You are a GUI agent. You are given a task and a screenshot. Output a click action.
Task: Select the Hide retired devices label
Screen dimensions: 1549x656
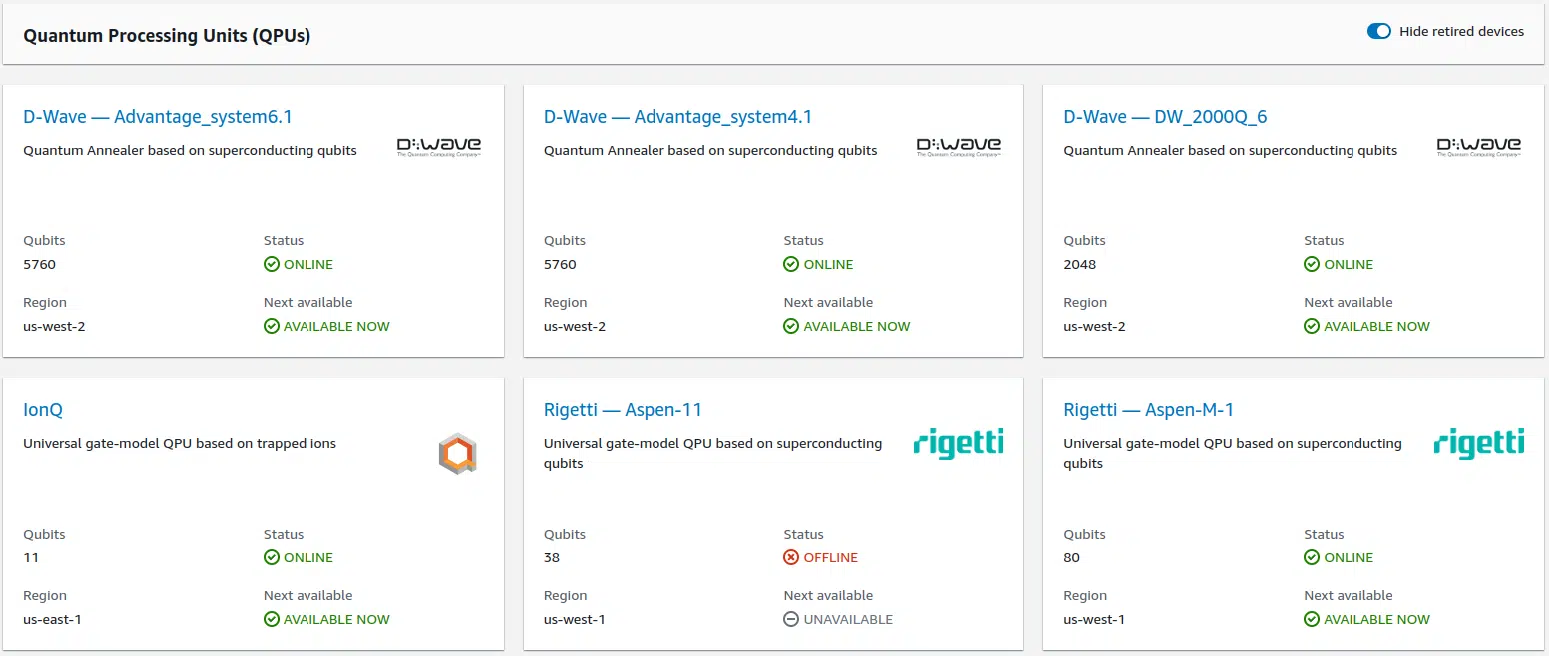[x=1461, y=31]
